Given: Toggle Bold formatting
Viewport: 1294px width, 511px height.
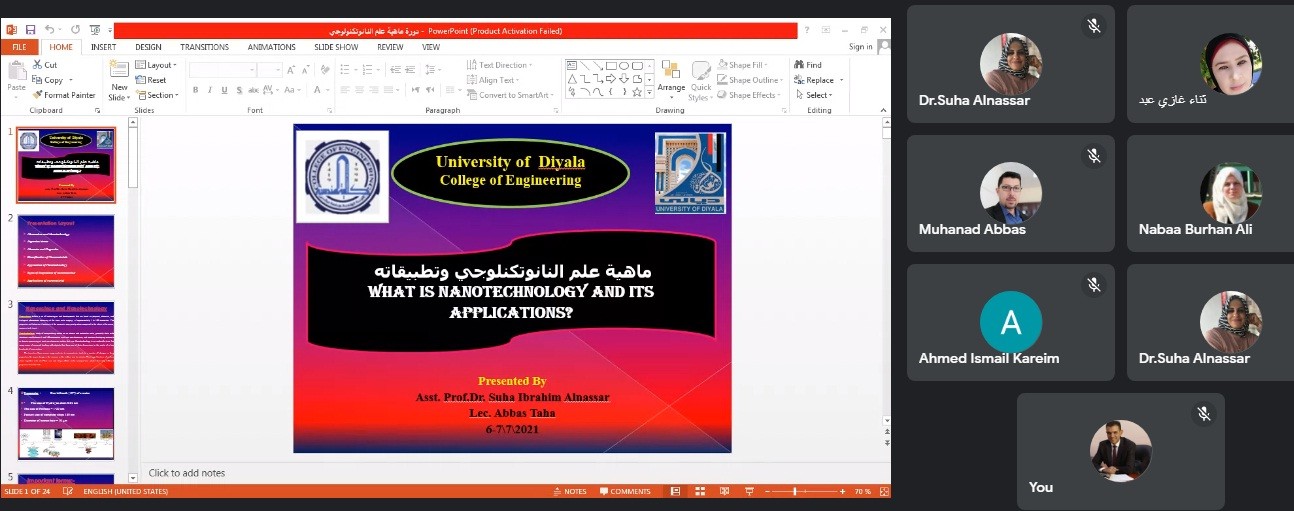Looking at the screenshot, I should (x=196, y=90).
